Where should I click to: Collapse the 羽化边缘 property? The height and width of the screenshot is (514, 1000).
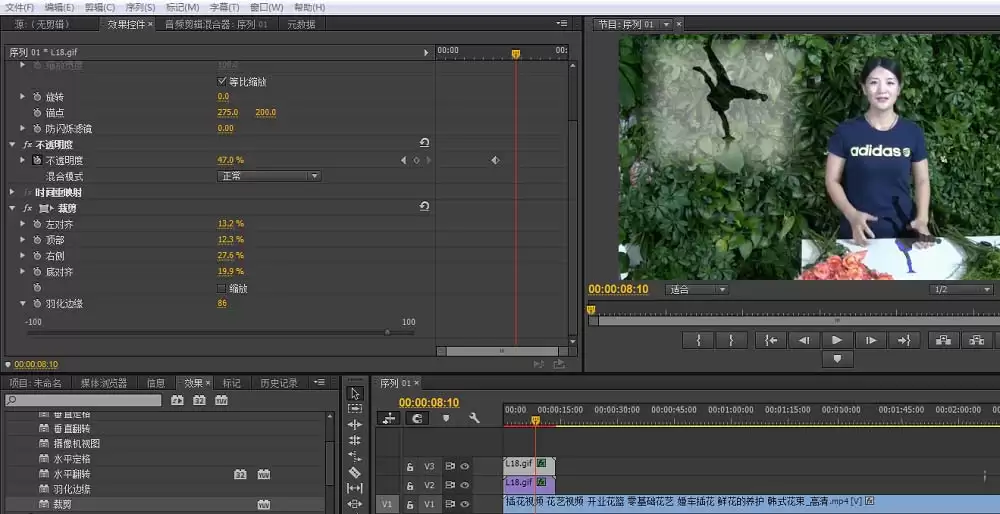click(23, 304)
